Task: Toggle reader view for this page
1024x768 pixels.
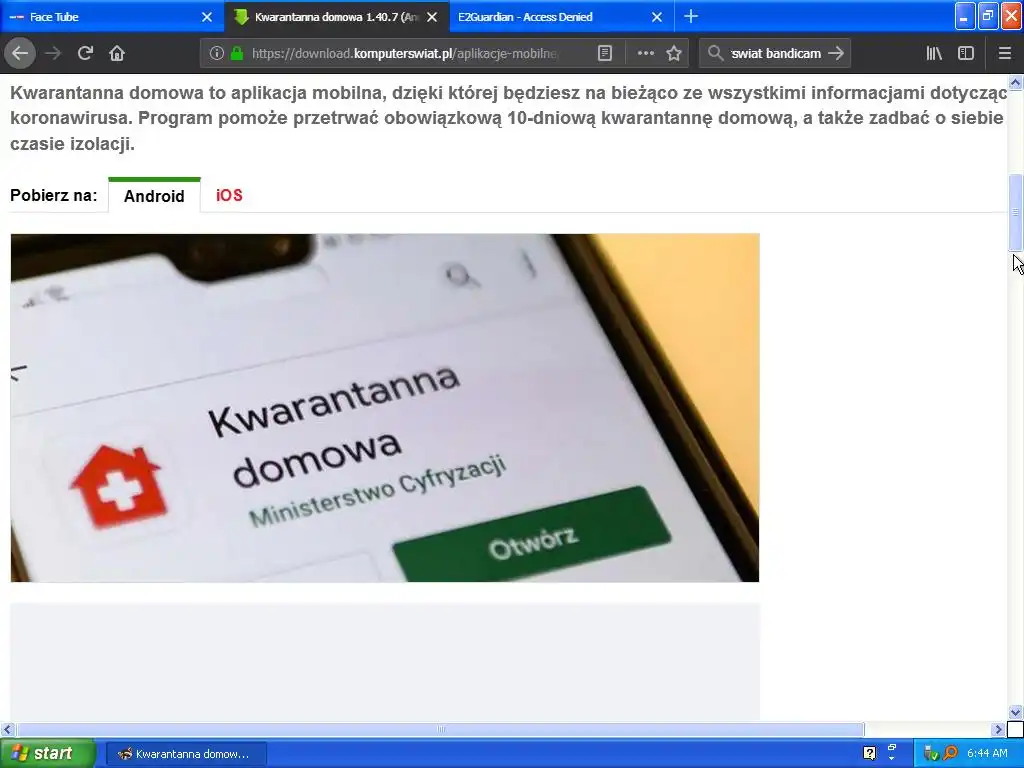Action: pyautogui.click(x=605, y=54)
